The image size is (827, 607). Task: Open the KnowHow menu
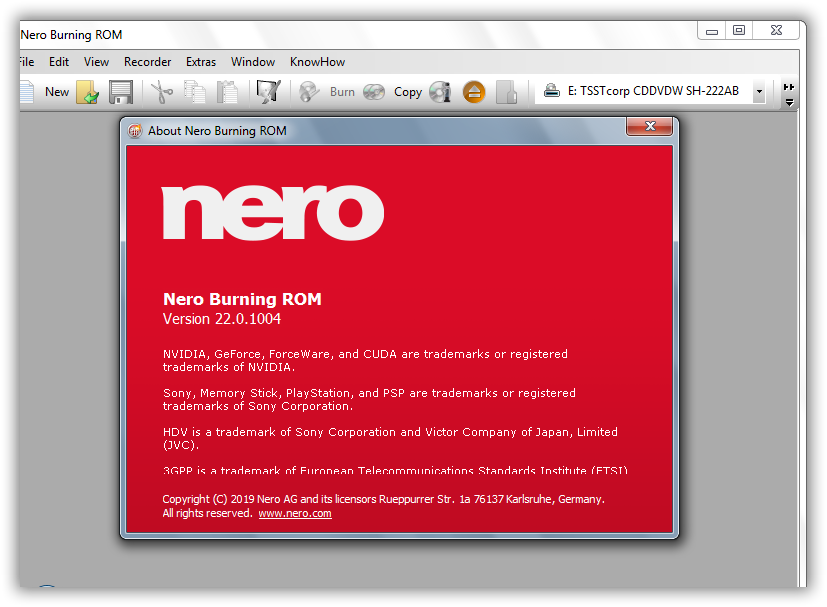click(318, 62)
